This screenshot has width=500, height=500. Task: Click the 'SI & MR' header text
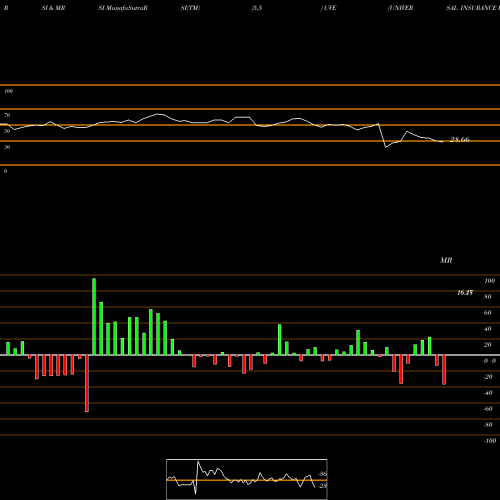53,8
